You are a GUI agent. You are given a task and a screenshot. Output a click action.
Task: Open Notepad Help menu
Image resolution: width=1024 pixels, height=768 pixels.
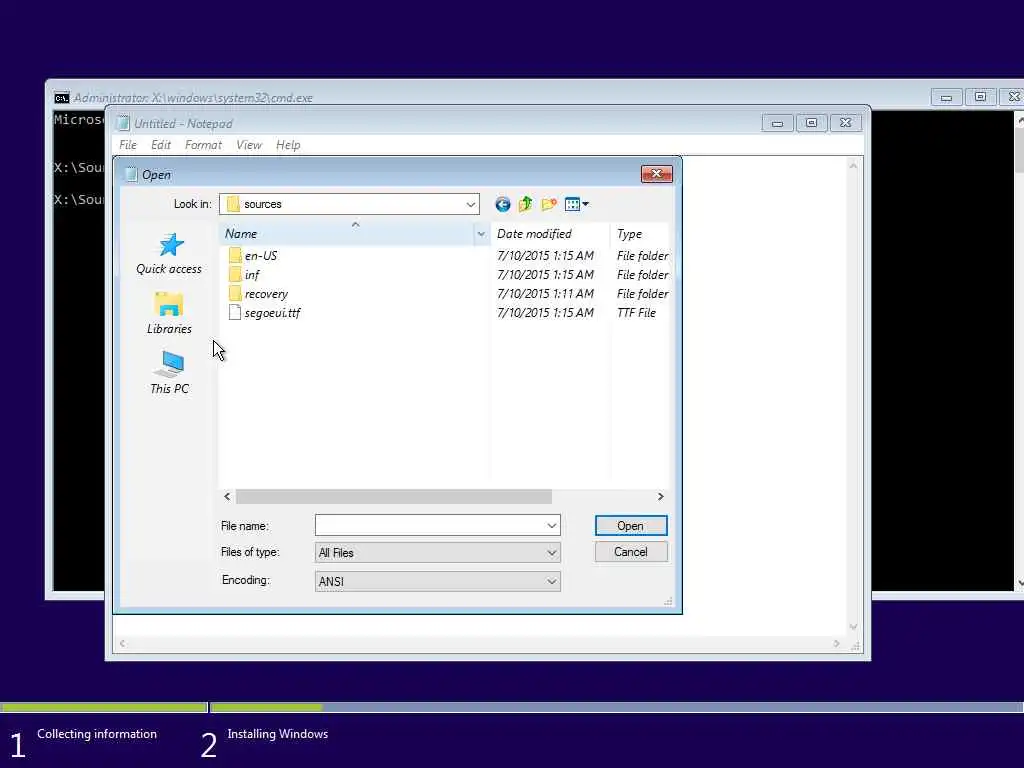click(288, 145)
